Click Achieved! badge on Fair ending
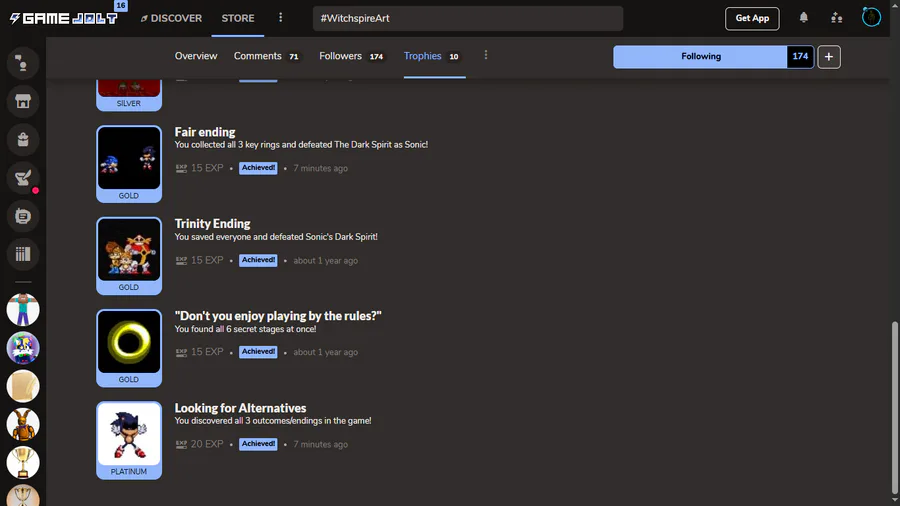900x506 pixels. 258,168
